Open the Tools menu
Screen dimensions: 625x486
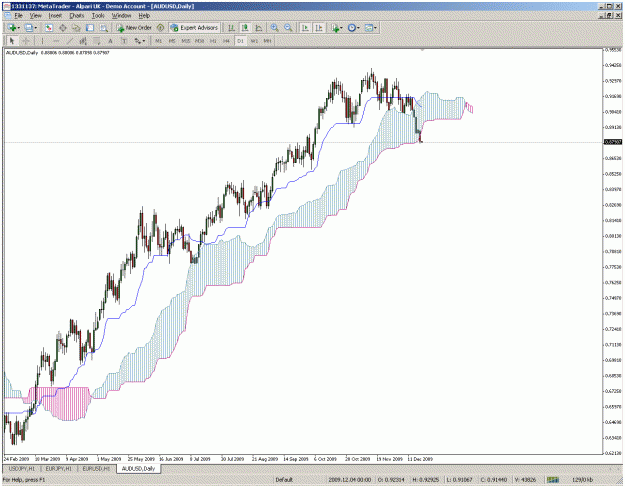(98, 16)
